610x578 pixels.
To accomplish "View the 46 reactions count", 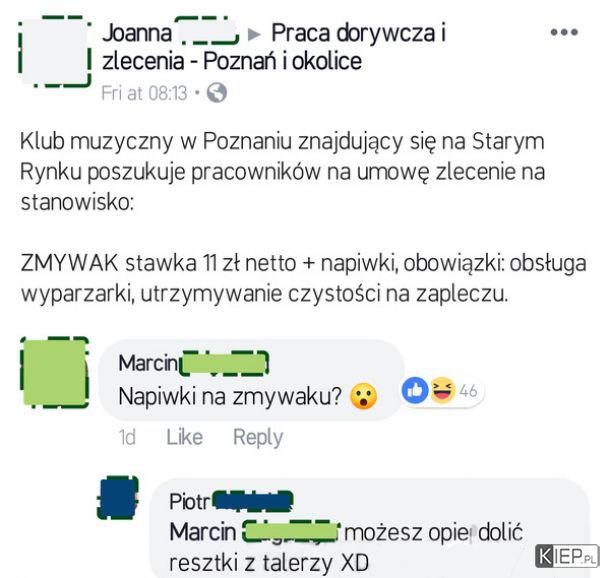I will [468, 391].
